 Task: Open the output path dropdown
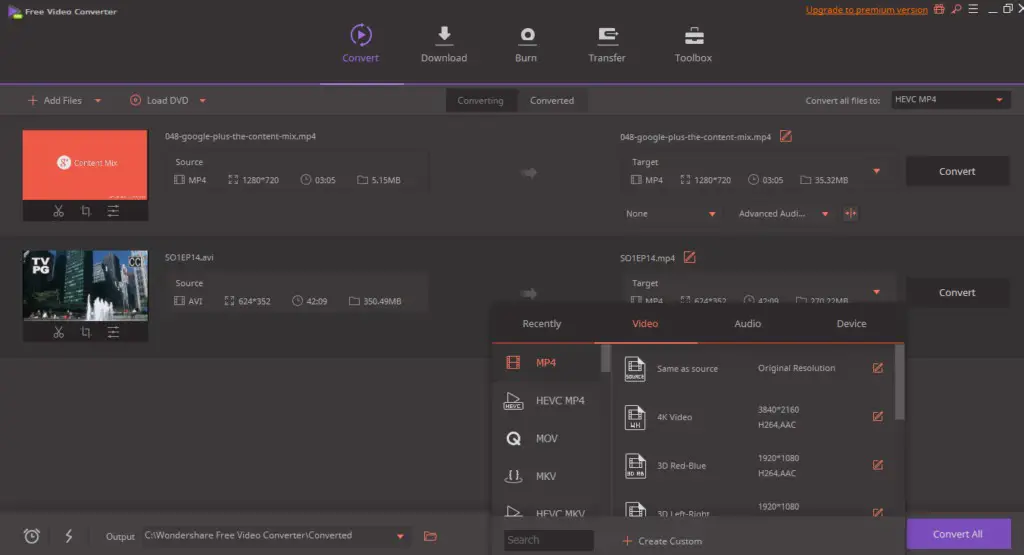click(400, 536)
